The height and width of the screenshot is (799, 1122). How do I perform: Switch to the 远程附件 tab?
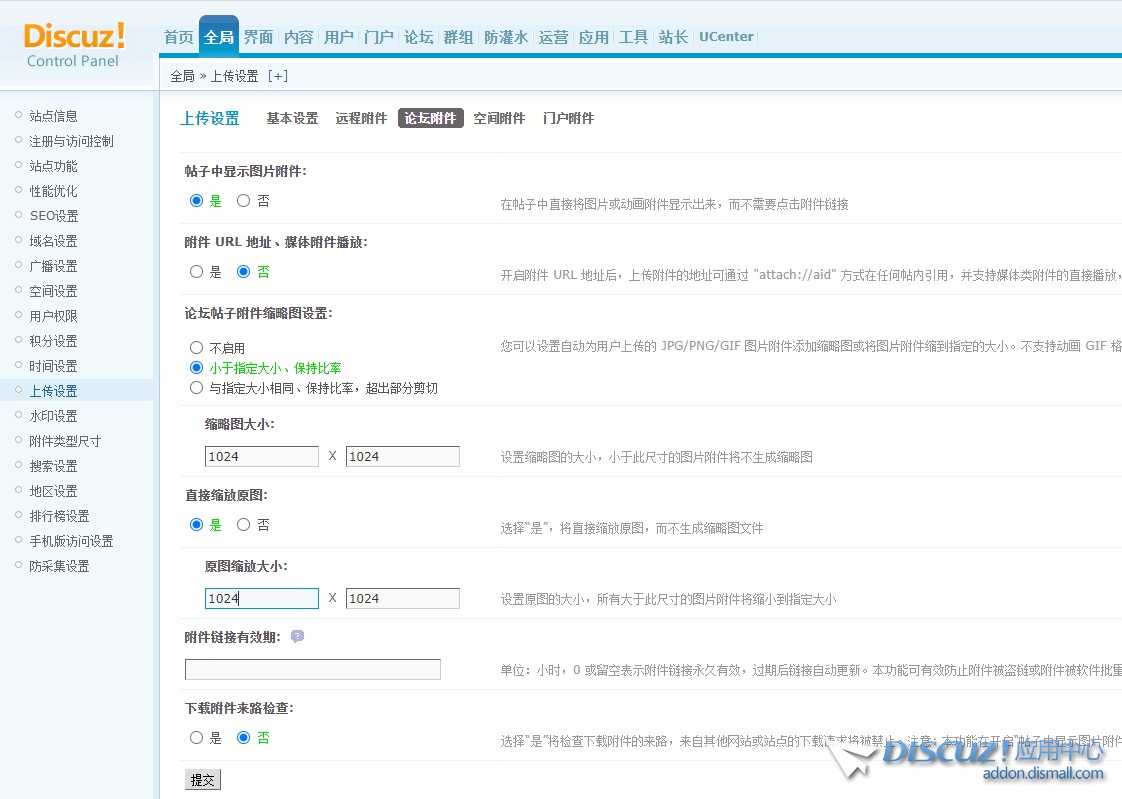[x=361, y=118]
